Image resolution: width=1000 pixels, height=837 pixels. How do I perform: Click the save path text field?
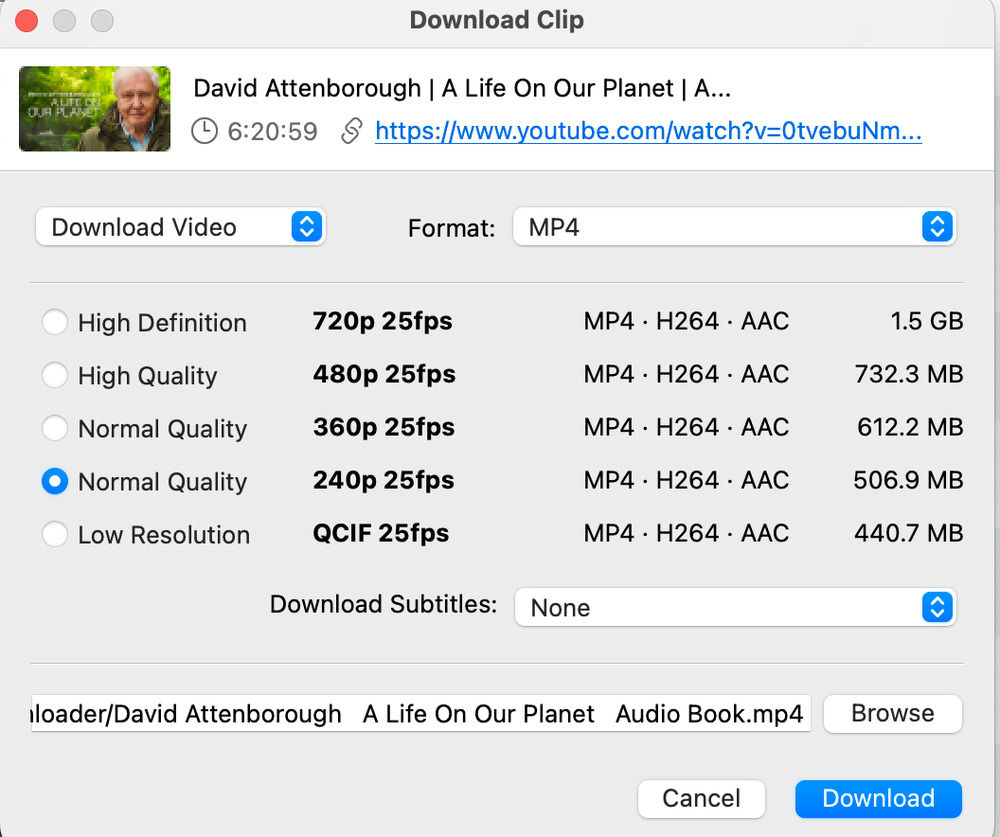pos(421,714)
